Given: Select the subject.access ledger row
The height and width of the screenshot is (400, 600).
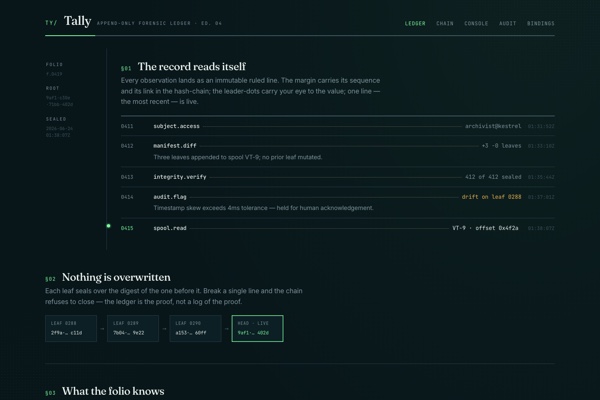Looking at the screenshot, I should [x=338, y=126].
